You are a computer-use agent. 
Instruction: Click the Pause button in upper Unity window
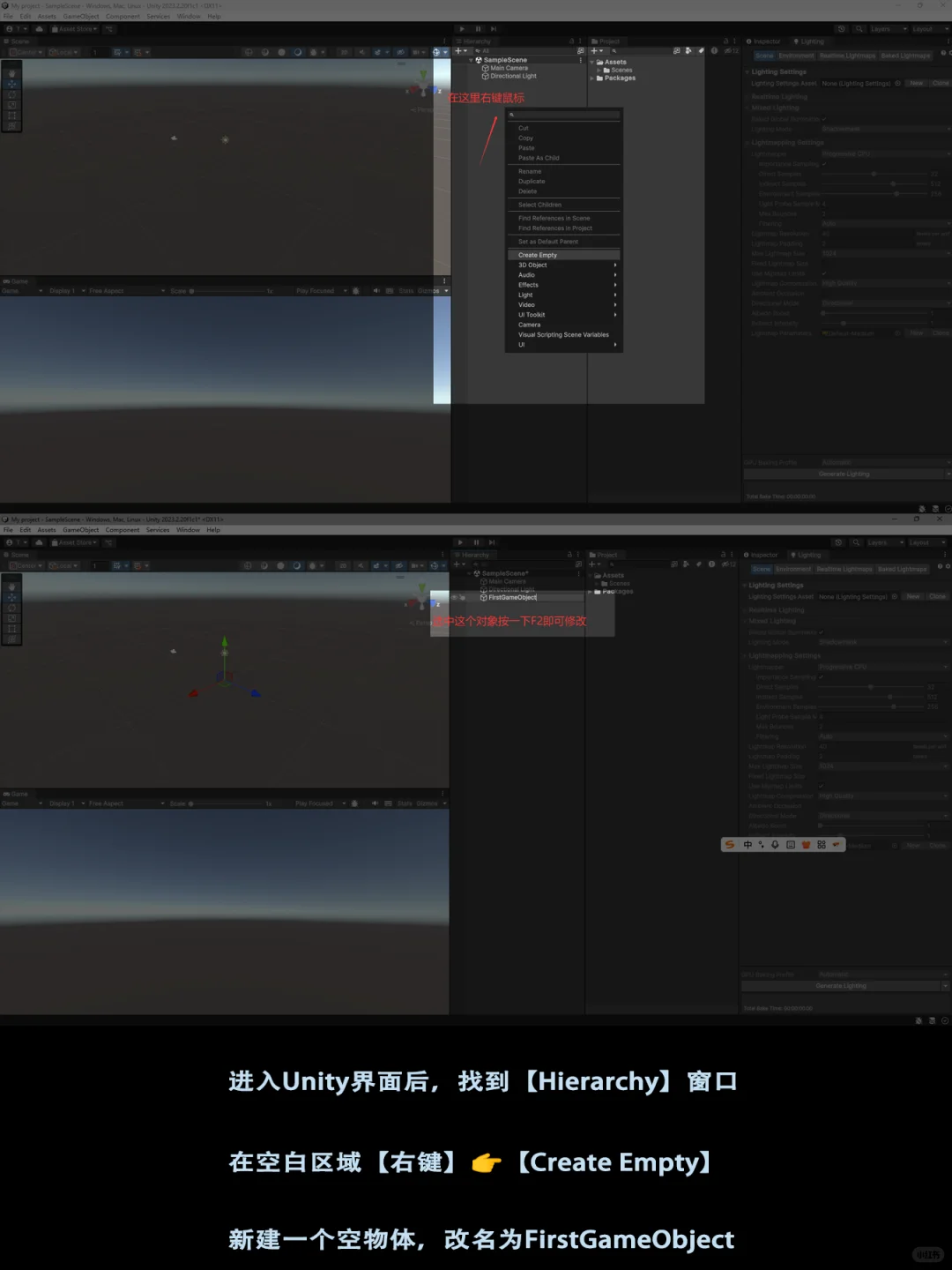pyautogui.click(x=479, y=29)
